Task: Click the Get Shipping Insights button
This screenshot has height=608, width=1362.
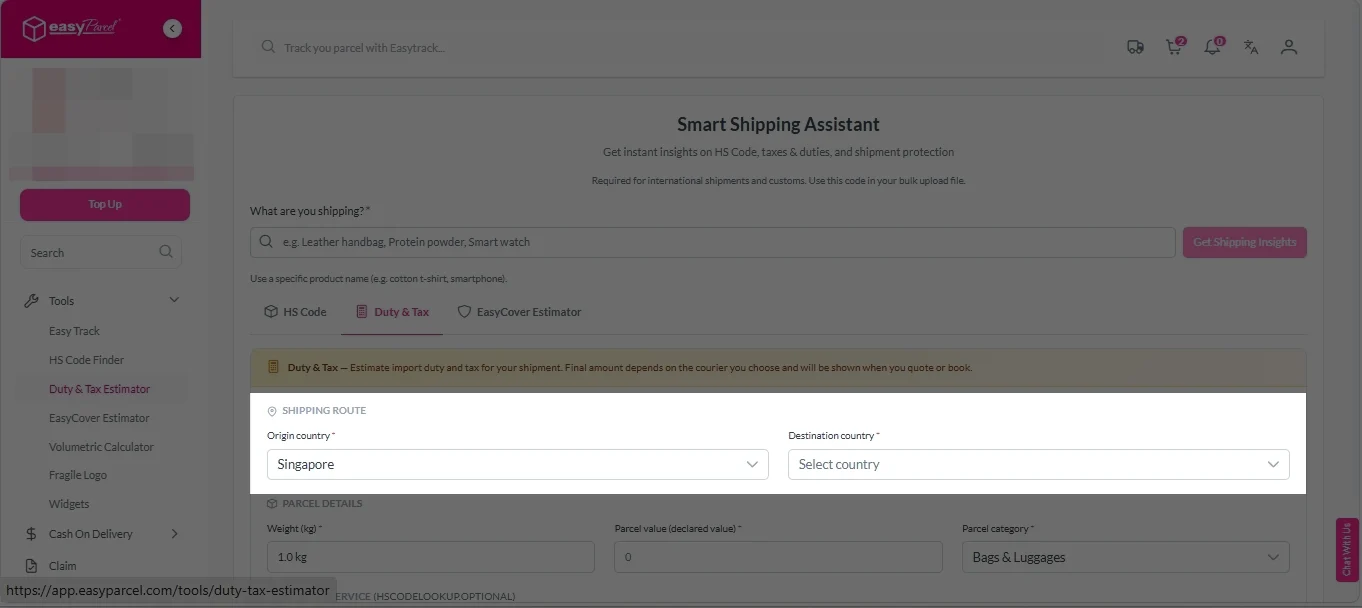Action: [x=1244, y=242]
